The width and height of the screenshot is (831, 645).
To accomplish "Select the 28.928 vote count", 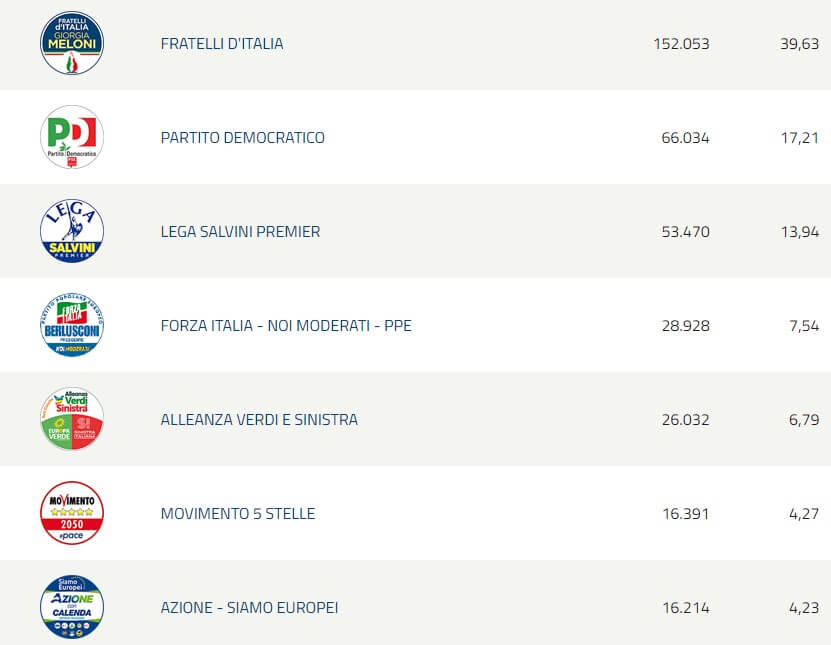I will [685, 326].
